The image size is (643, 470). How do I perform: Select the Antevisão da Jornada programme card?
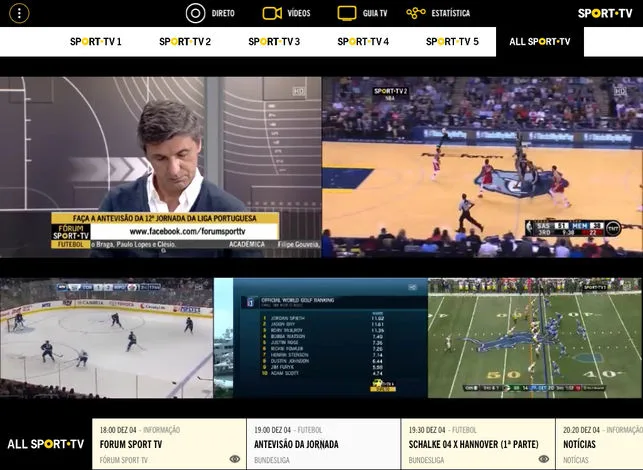324,444
